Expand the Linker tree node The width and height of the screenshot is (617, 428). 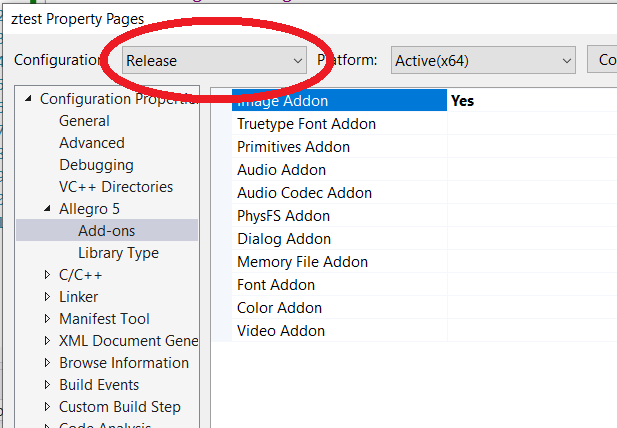coord(48,297)
